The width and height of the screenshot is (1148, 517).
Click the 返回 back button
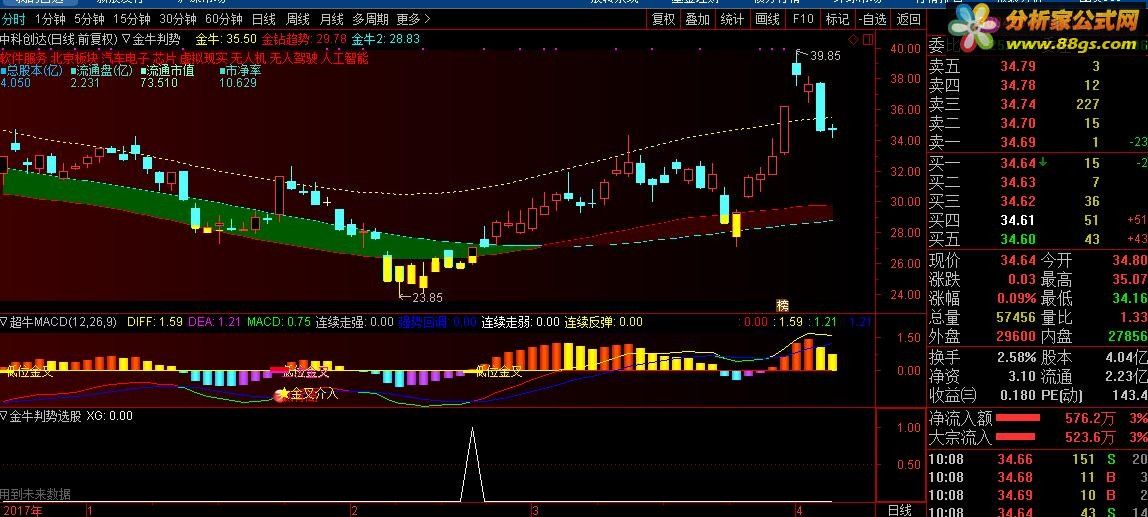(908, 20)
